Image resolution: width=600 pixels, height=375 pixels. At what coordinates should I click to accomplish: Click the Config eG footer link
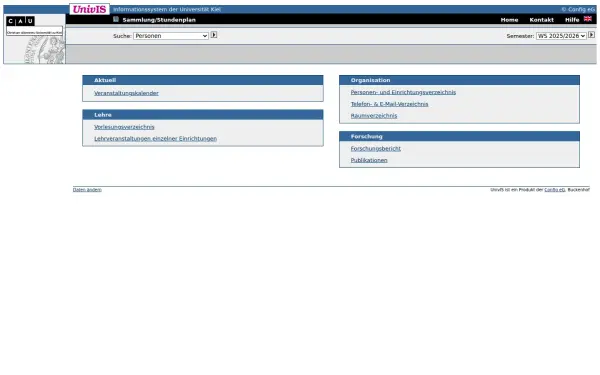(x=554, y=190)
